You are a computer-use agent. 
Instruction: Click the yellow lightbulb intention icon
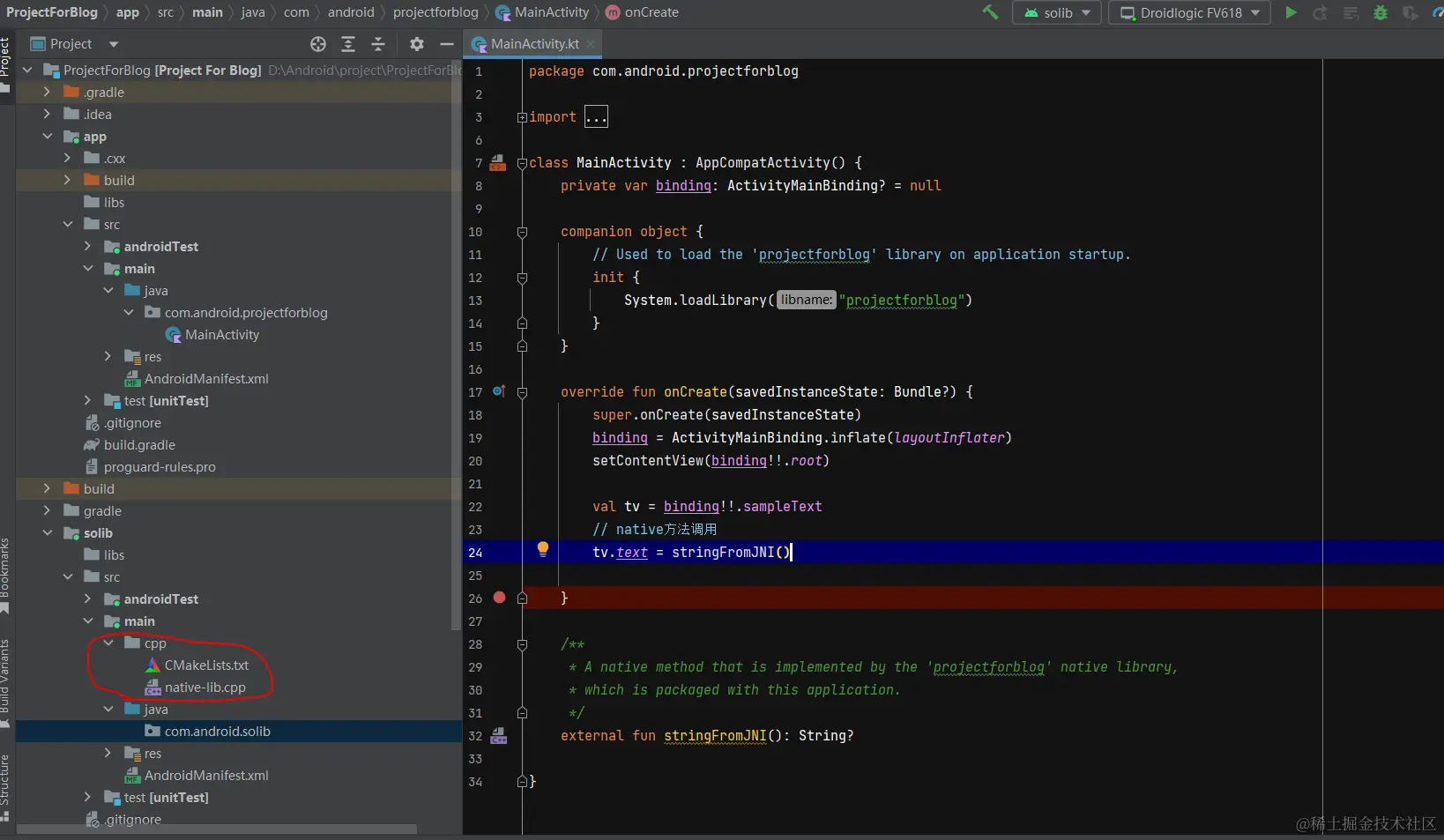(543, 549)
